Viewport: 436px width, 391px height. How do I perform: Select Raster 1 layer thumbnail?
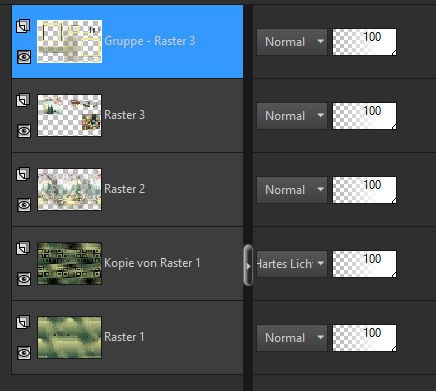point(69,337)
